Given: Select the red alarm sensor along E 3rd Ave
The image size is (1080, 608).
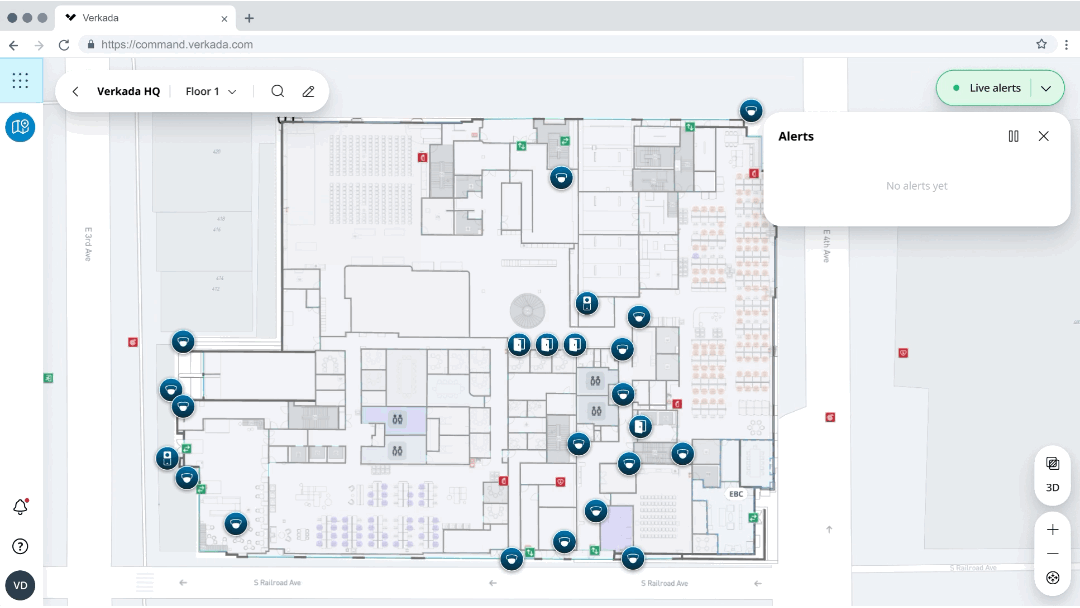Looking at the screenshot, I should (x=133, y=342).
